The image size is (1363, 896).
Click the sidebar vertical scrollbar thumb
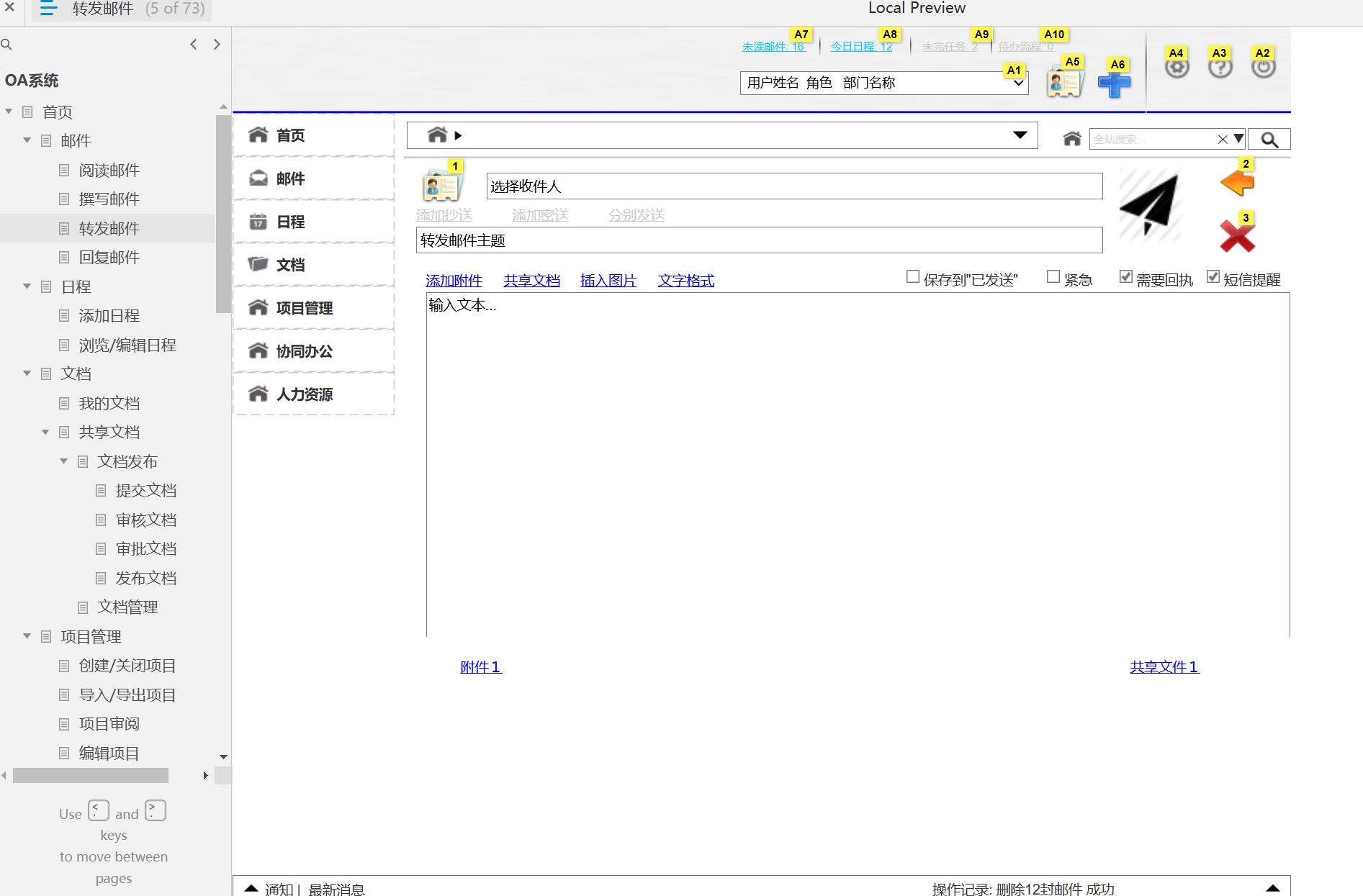[x=222, y=213]
